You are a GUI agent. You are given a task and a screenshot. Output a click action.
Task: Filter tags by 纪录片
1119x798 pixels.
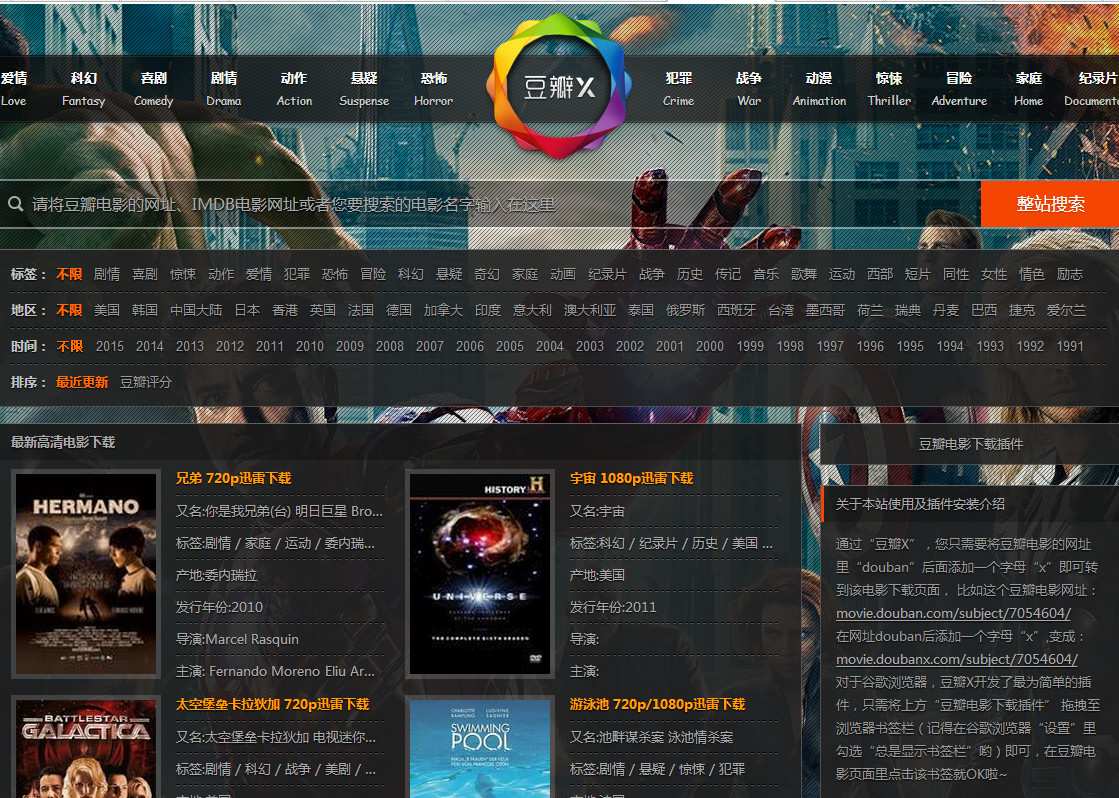607,274
